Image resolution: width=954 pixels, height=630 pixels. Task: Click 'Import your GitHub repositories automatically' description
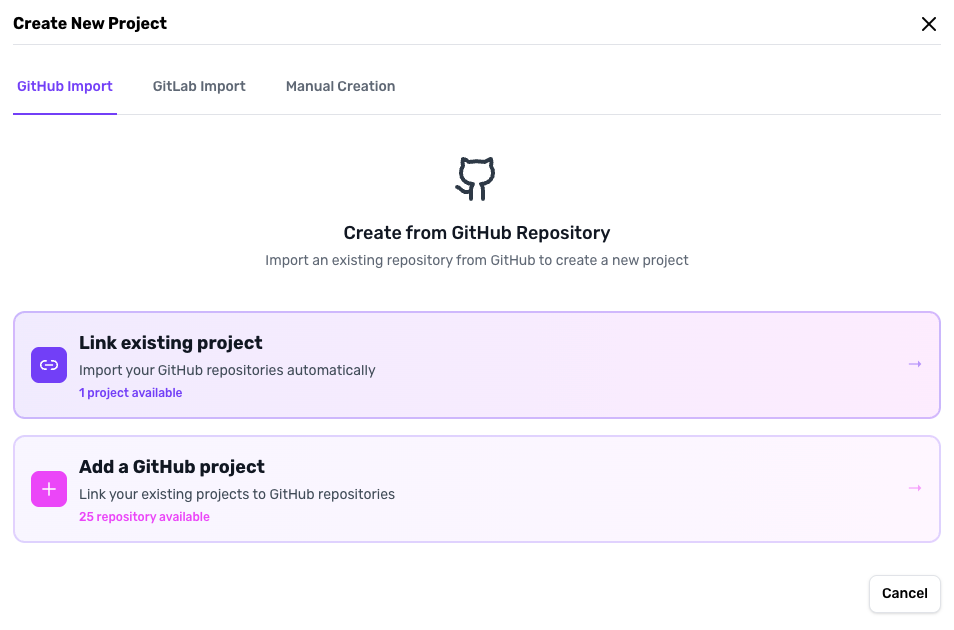click(x=227, y=370)
